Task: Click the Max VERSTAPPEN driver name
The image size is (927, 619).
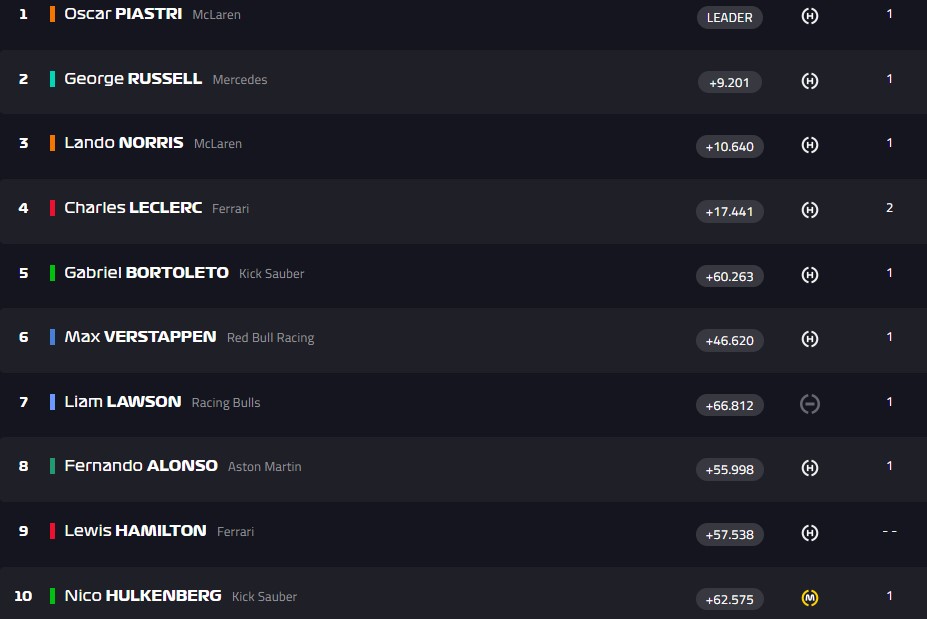Action: tap(140, 337)
